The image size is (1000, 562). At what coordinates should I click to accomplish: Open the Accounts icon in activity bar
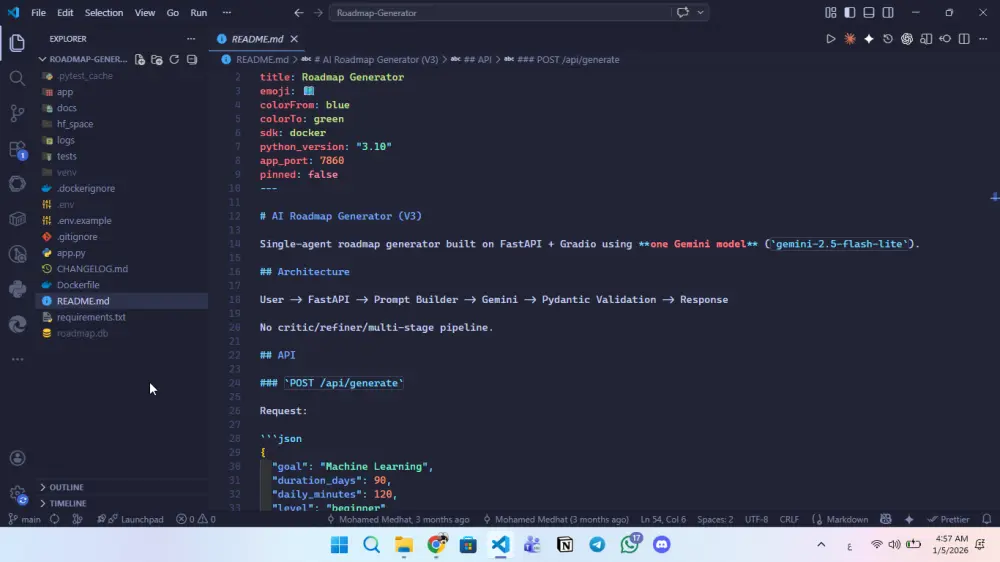(17, 458)
